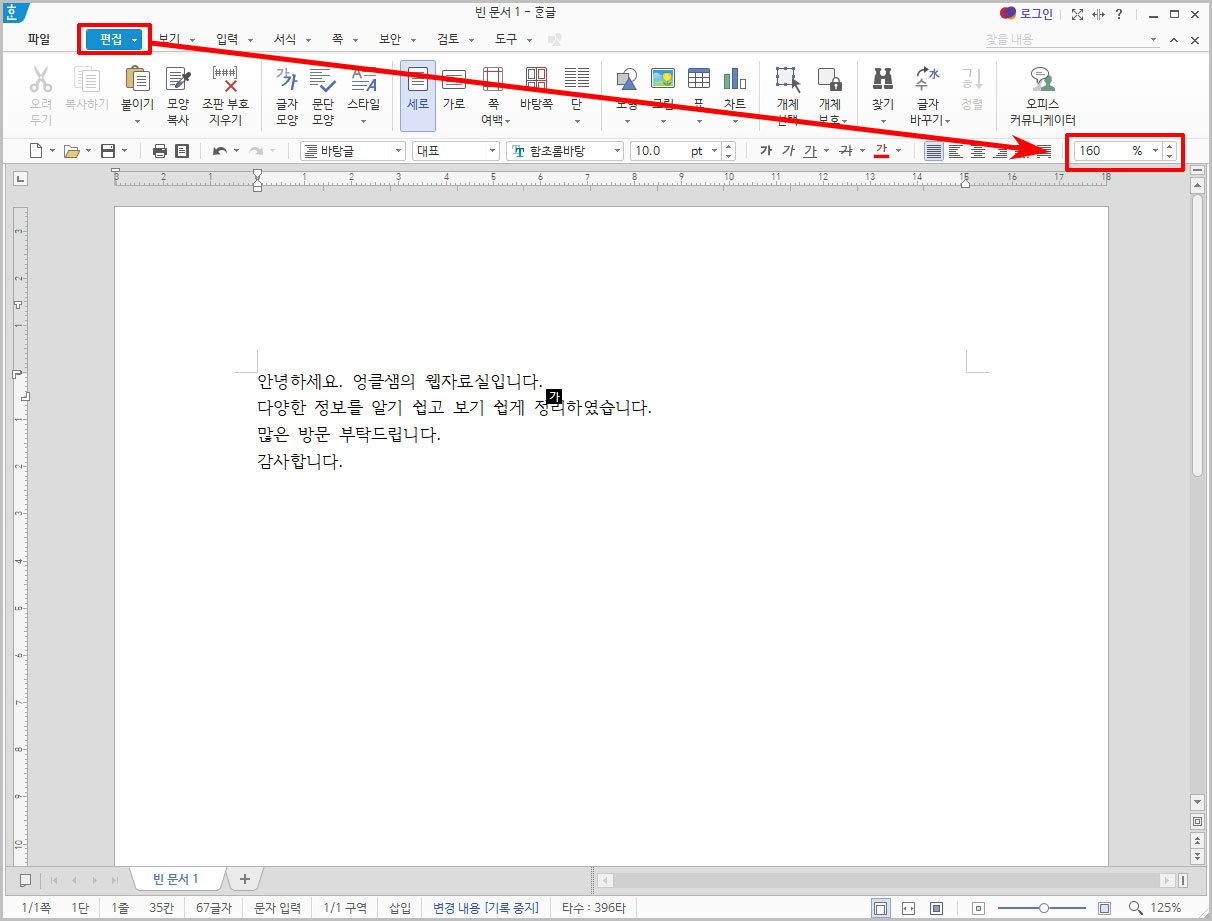Toggle underline 가 formatting
Screen dimensions: 1212x921
pos(810,151)
